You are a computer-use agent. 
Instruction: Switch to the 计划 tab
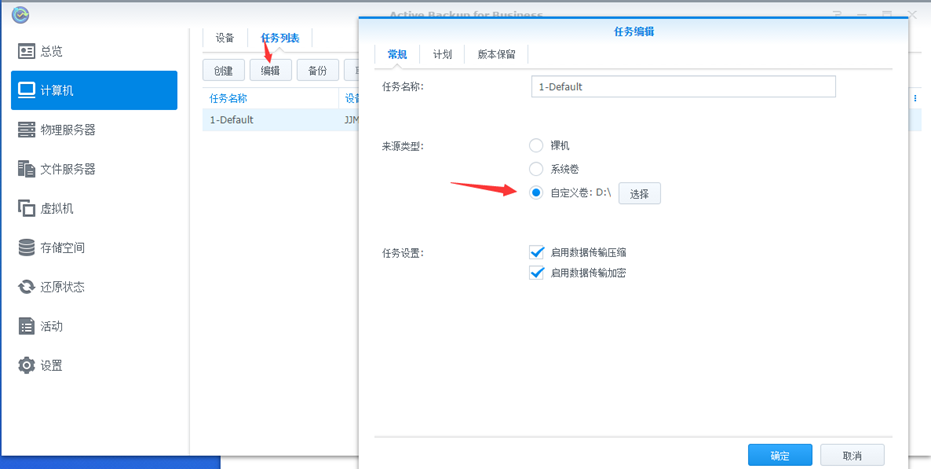442,54
